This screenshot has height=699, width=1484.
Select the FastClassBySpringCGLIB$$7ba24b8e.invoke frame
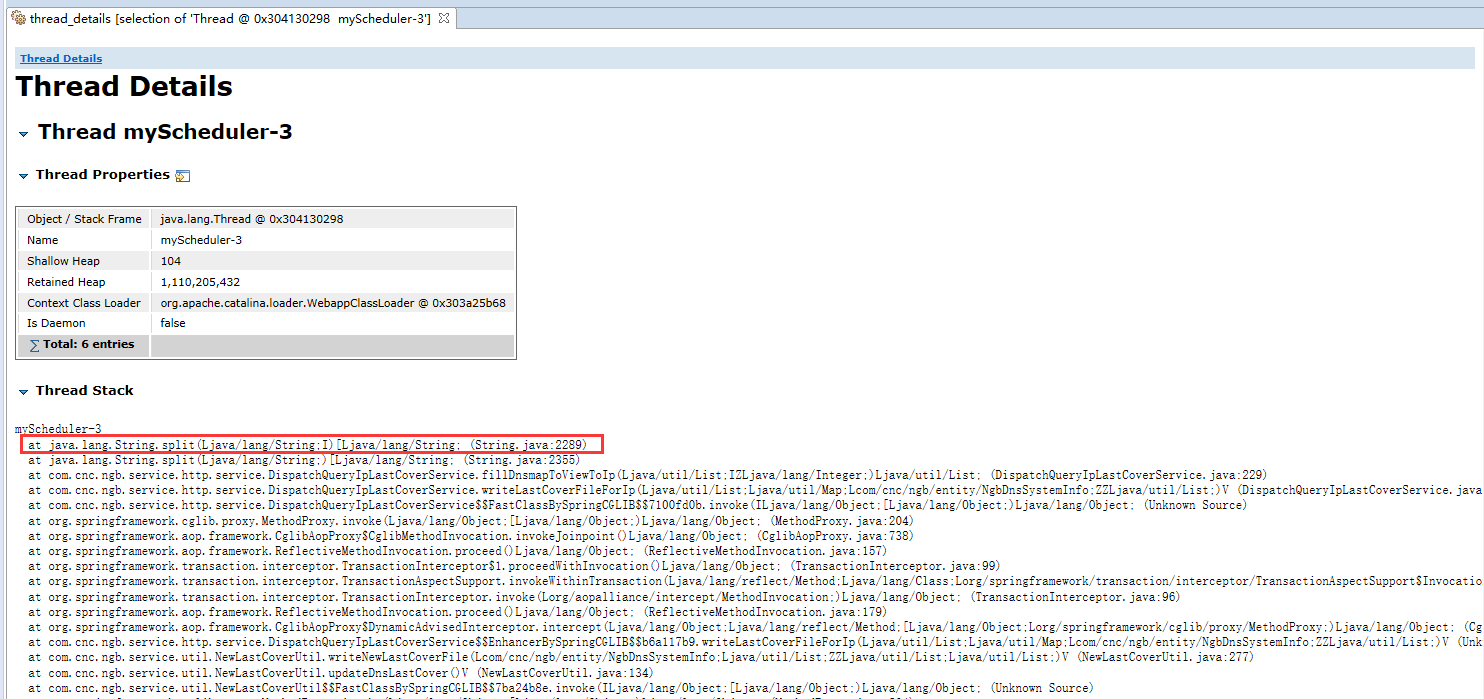point(561,688)
